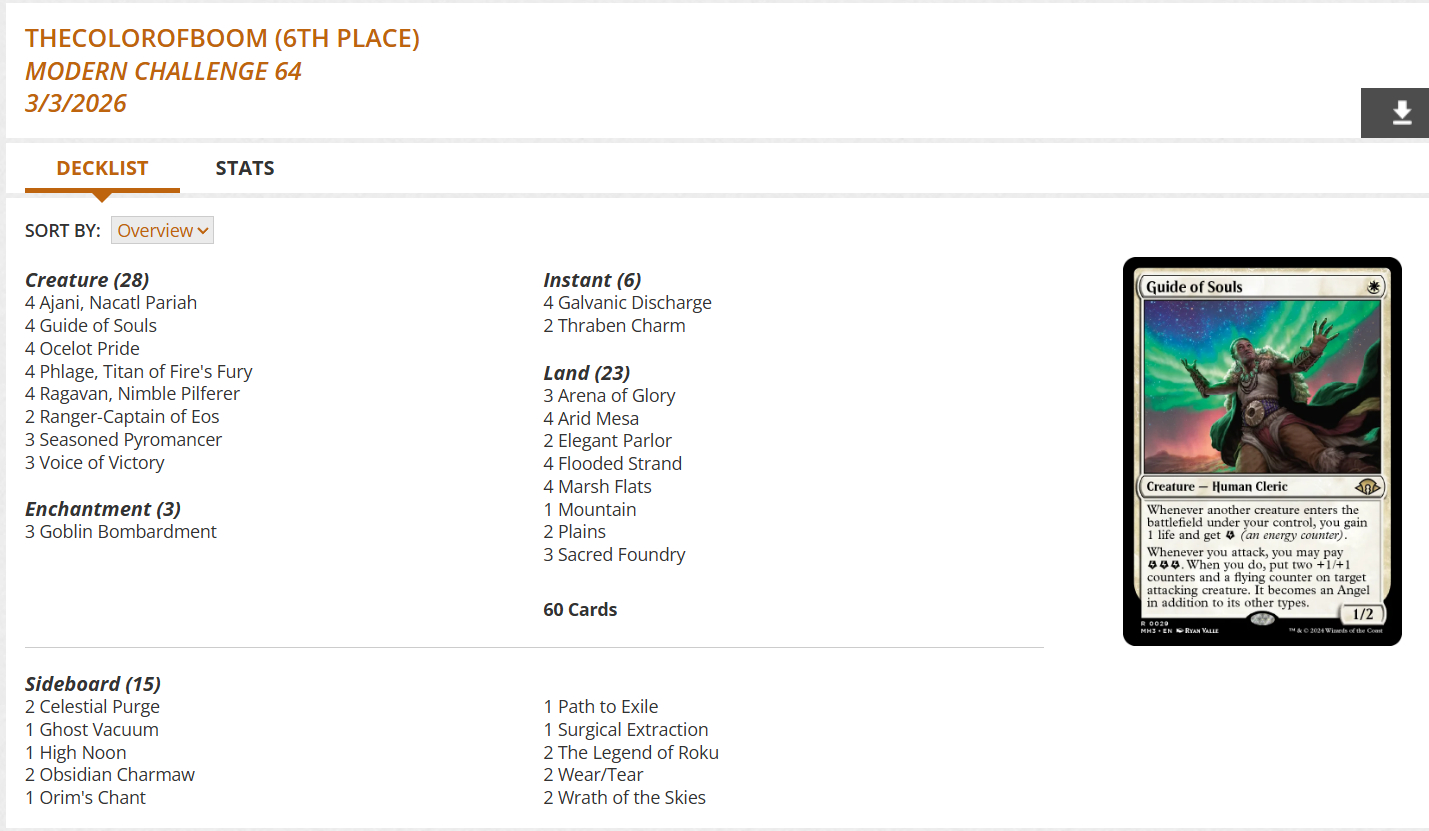This screenshot has height=831, width=1429.
Task: Select Sacred Foundry in the land list
Action: click(621, 555)
